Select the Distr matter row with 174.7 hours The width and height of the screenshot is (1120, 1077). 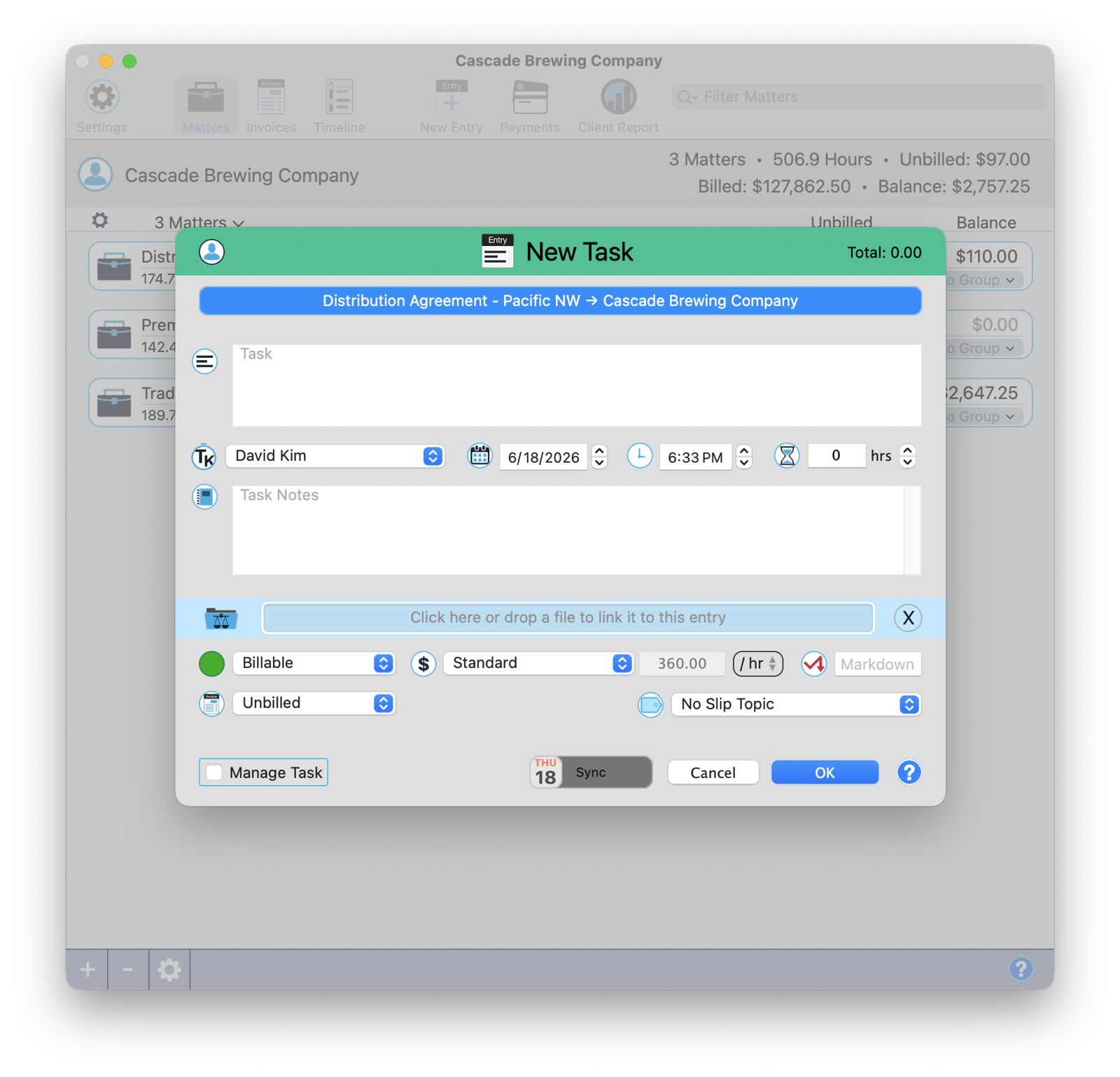pyautogui.click(x=133, y=266)
